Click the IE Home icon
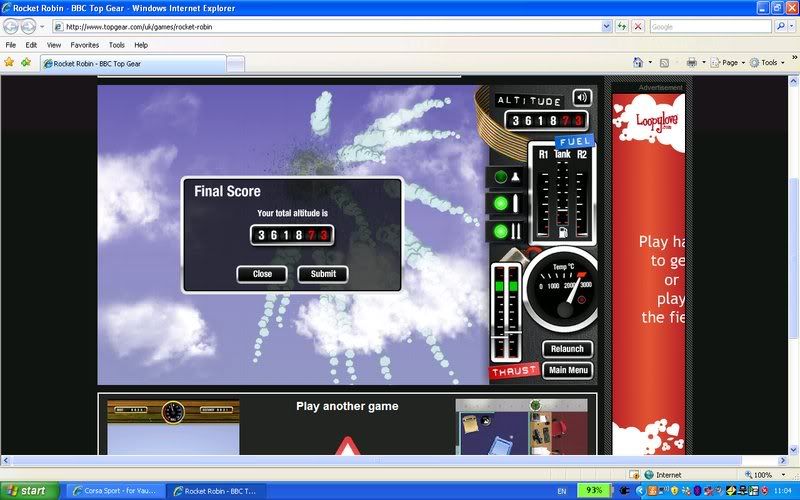Image resolution: width=800 pixels, height=500 pixels. pyautogui.click(x=638, y=62)
